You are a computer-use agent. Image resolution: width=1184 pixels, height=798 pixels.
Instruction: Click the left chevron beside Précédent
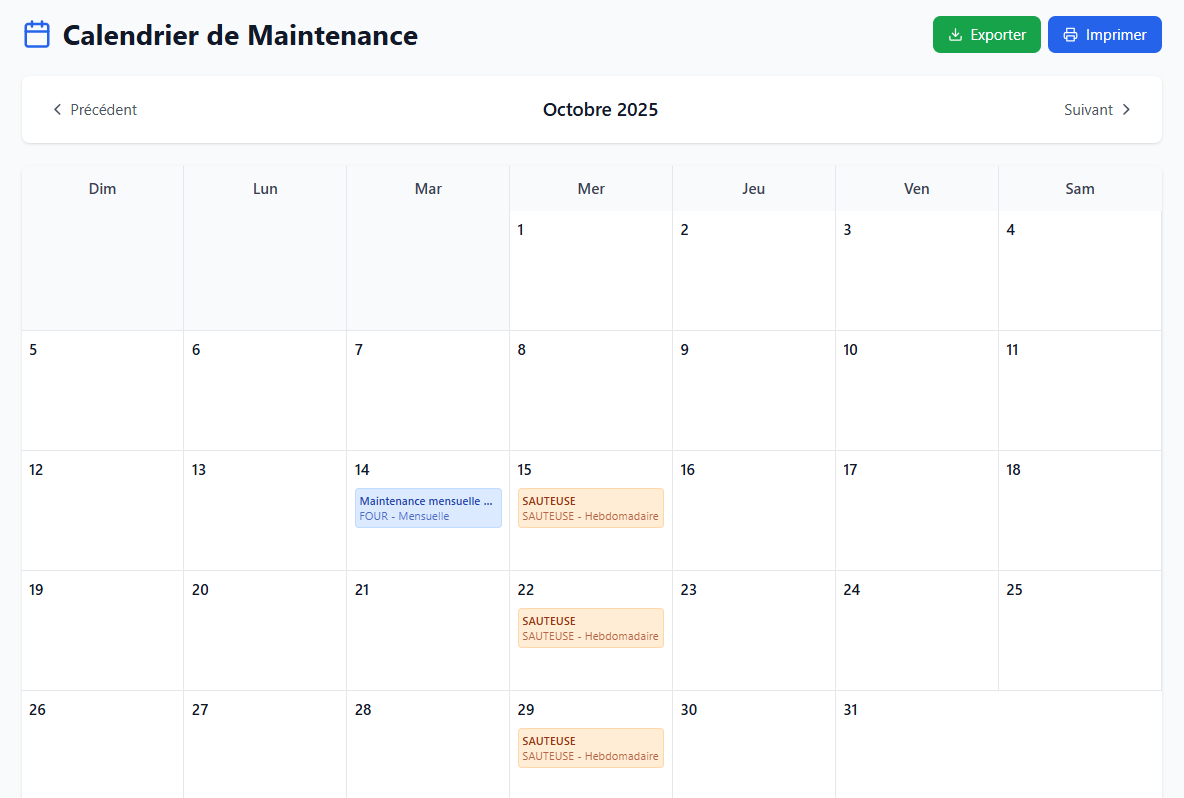tap(57, 110)
